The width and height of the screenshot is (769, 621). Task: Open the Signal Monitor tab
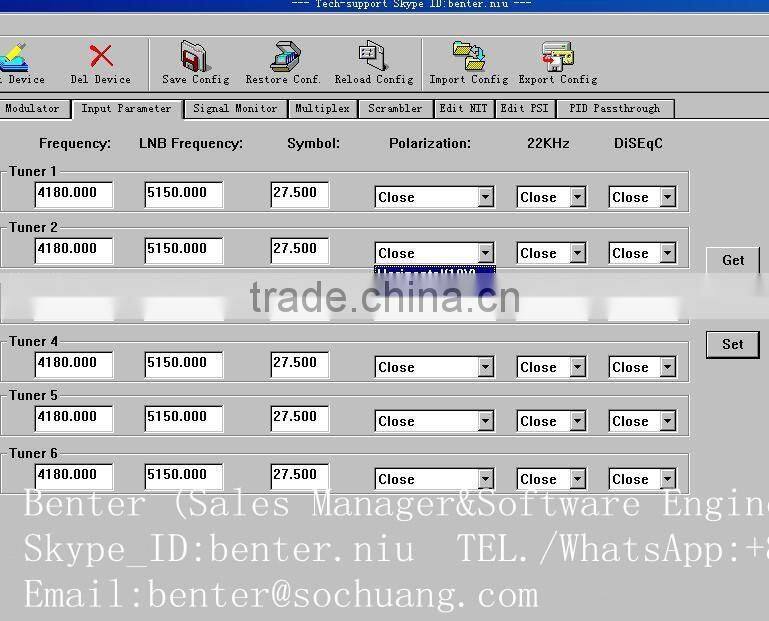pos(235,108)
